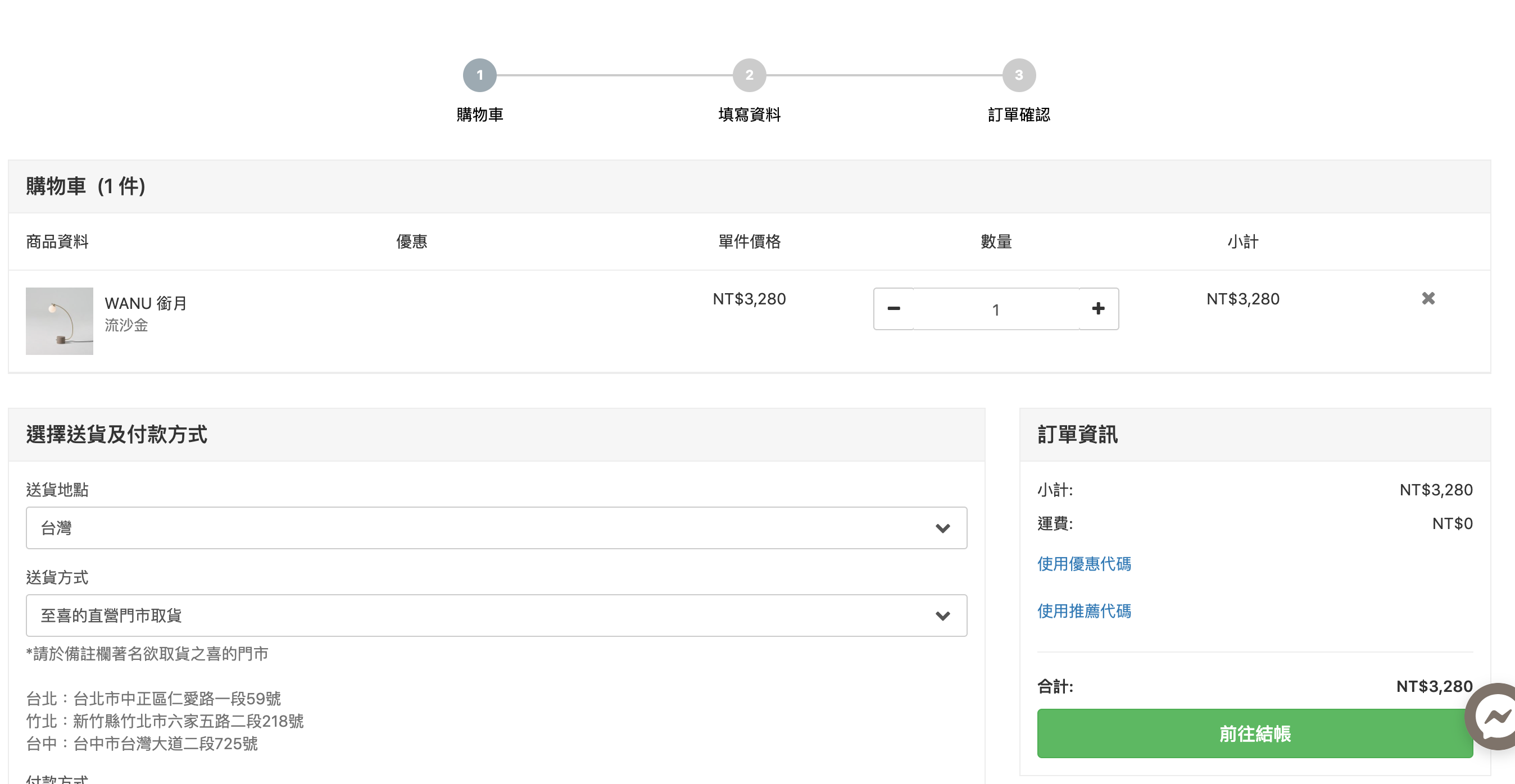Viewport: 1515px width, 784px height.
Task: Click the WANU 銜月 product name
Action: click(x=146, y=303)
